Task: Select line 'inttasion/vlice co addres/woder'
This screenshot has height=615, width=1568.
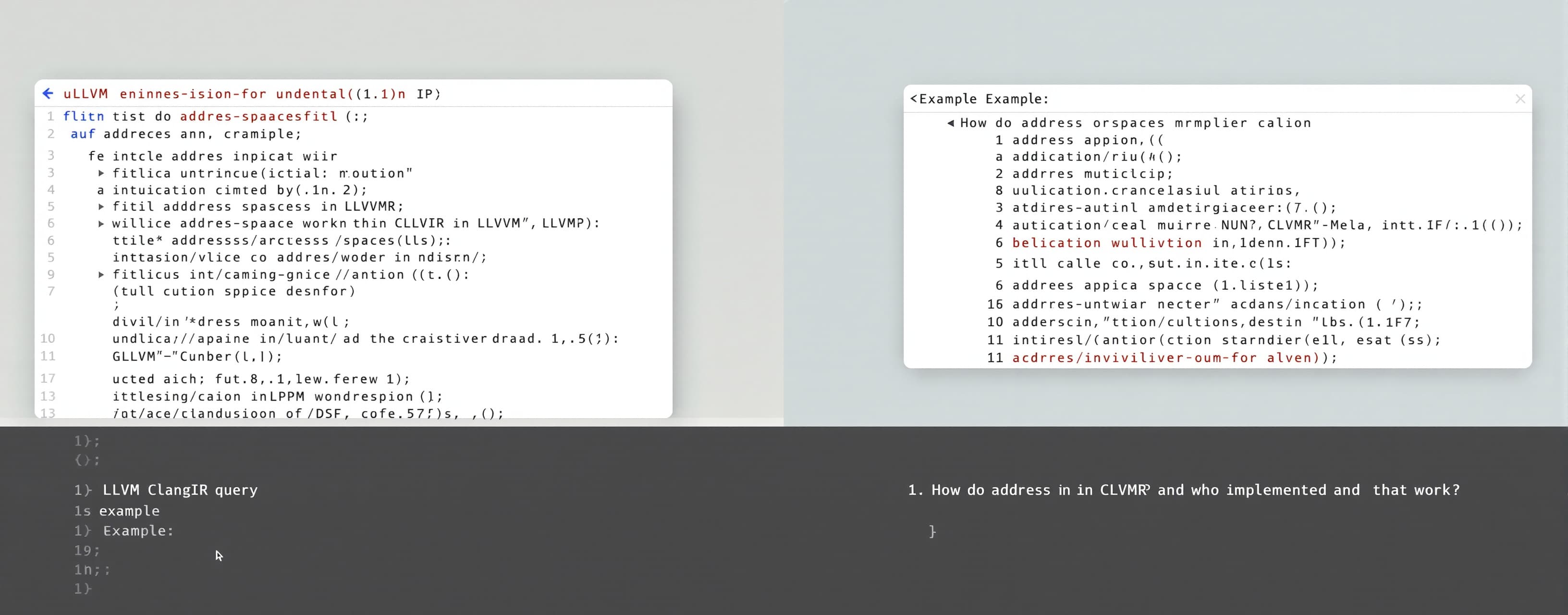Action: pyautogui.click(x=300, y=258)
